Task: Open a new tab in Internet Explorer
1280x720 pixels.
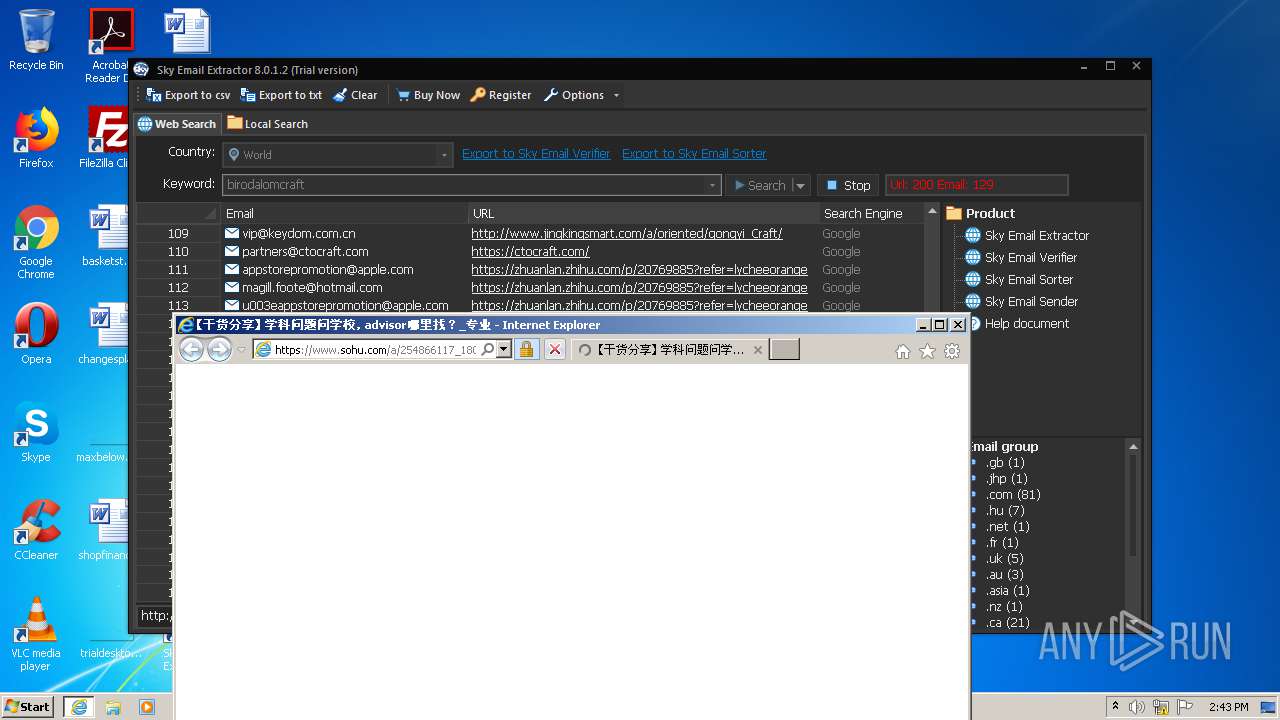Action: (784, 349)
